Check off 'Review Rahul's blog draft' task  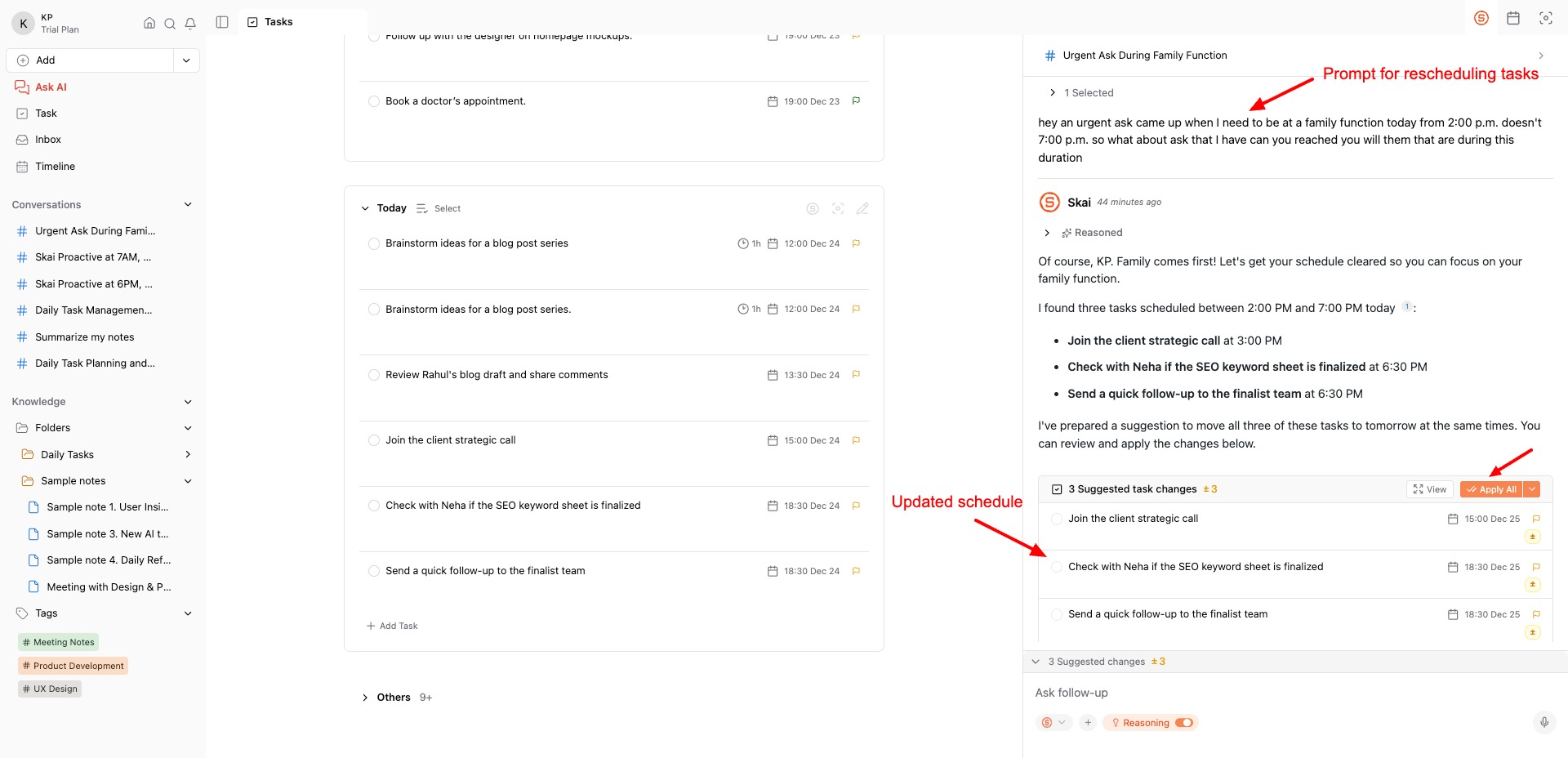pos(374,375)
